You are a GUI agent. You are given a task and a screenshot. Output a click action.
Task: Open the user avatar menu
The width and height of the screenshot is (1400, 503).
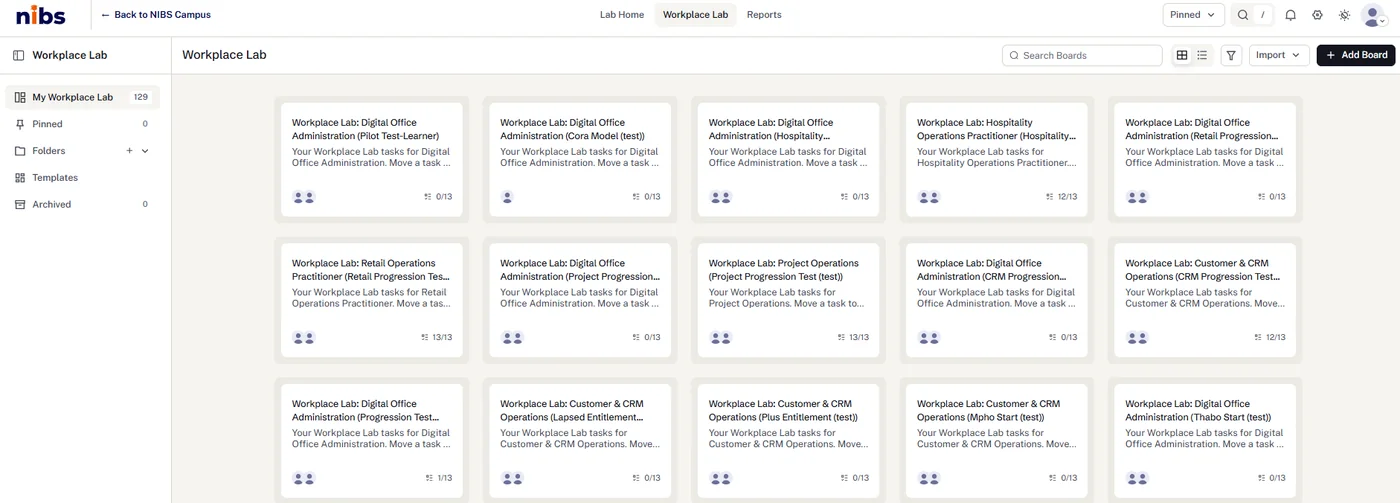1373,15
